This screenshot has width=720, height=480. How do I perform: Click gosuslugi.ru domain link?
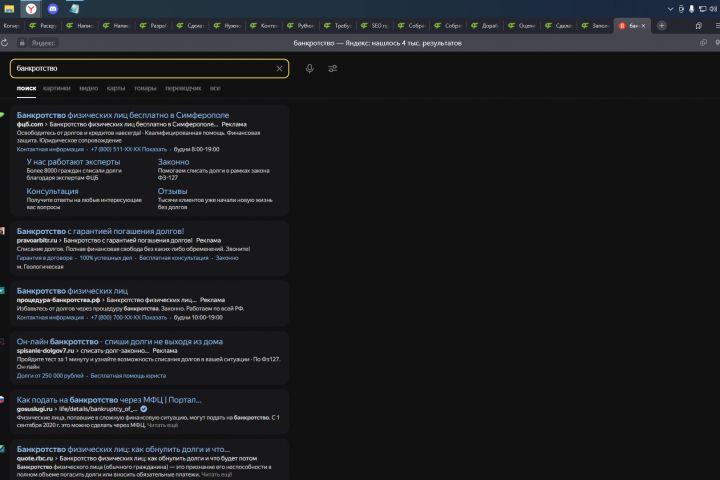(34, 409)
